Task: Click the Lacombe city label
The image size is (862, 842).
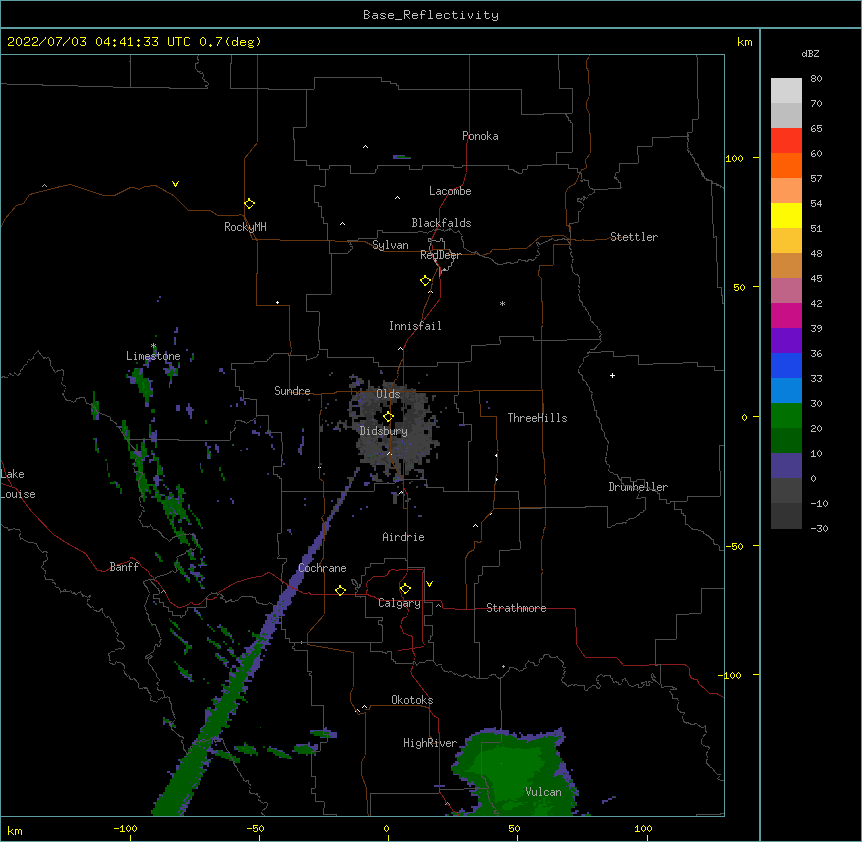Action: [450, 191]
